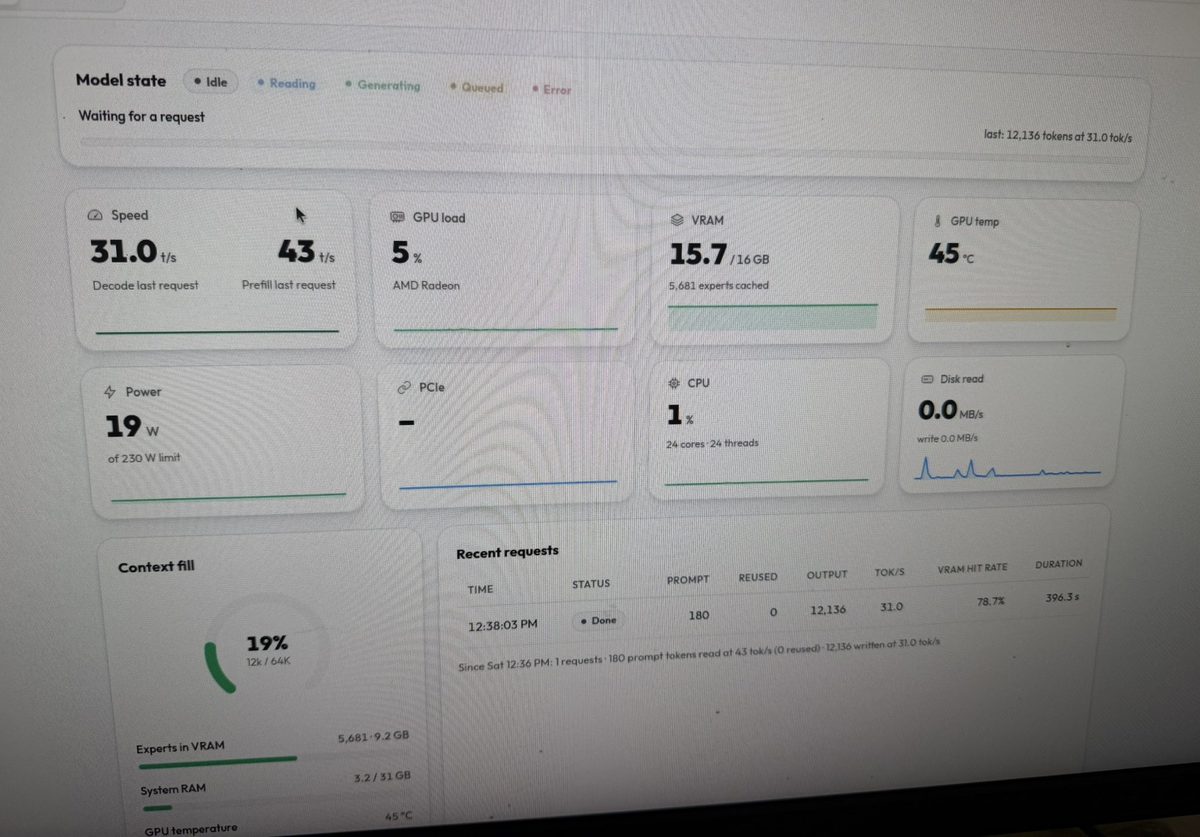The height and width of the screenshot is (837, 1200).
Task: Click the Power lightning bolt icon
Action: [110, 392]
